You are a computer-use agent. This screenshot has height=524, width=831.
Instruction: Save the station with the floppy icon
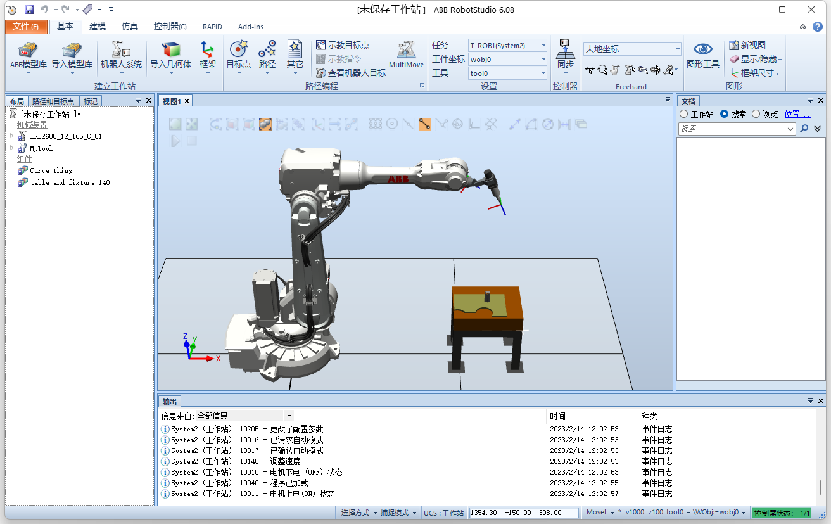click(29, 10)
